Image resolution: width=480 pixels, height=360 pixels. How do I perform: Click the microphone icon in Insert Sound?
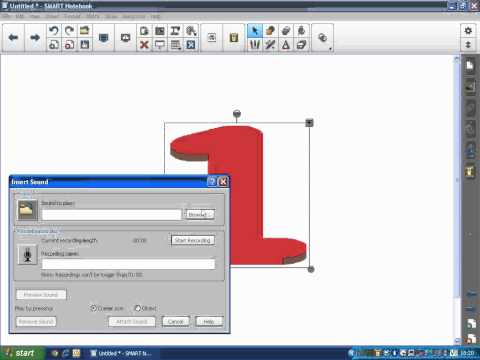coord(27,255)
